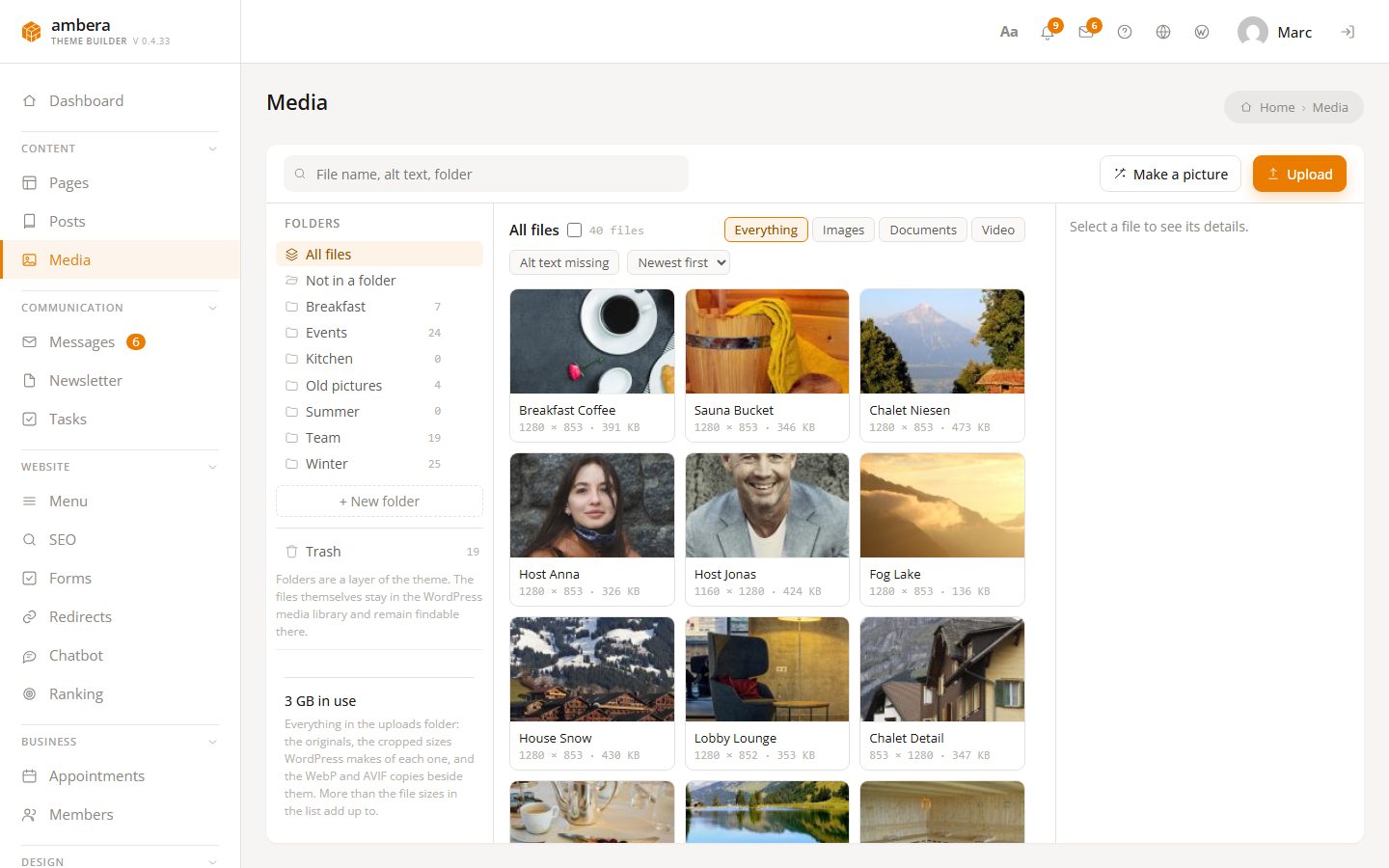Open the mail inbox icon in header
This screenshot has height=868, width=1389.
pyautogui.click(x=1086, y=32)
